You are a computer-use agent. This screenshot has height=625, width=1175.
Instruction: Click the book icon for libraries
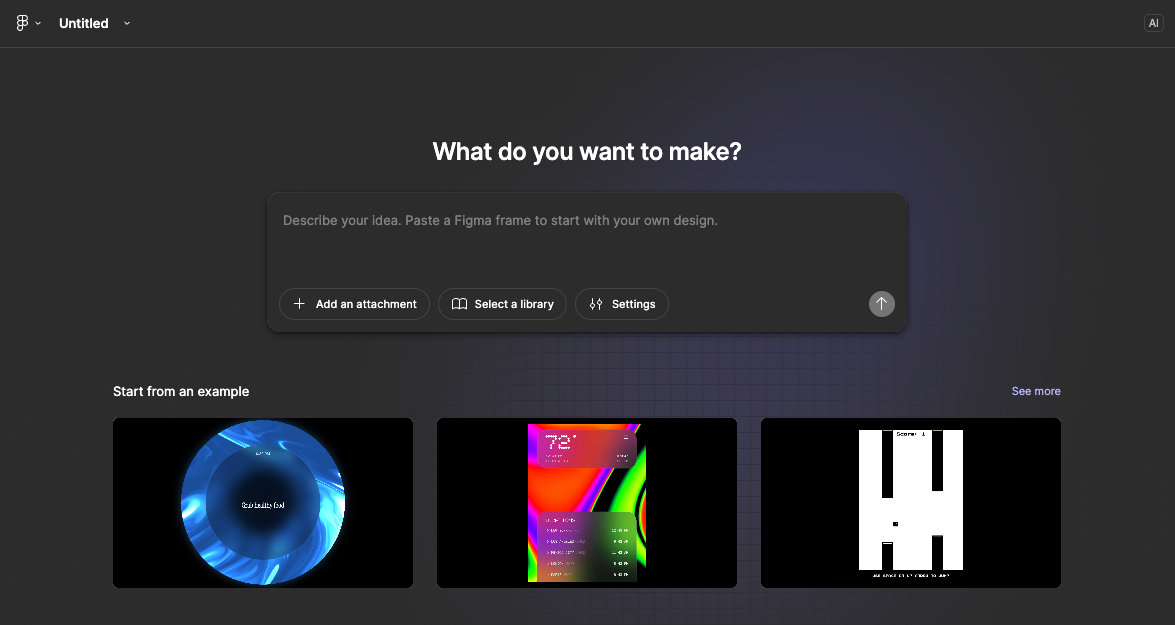[459, 304]
